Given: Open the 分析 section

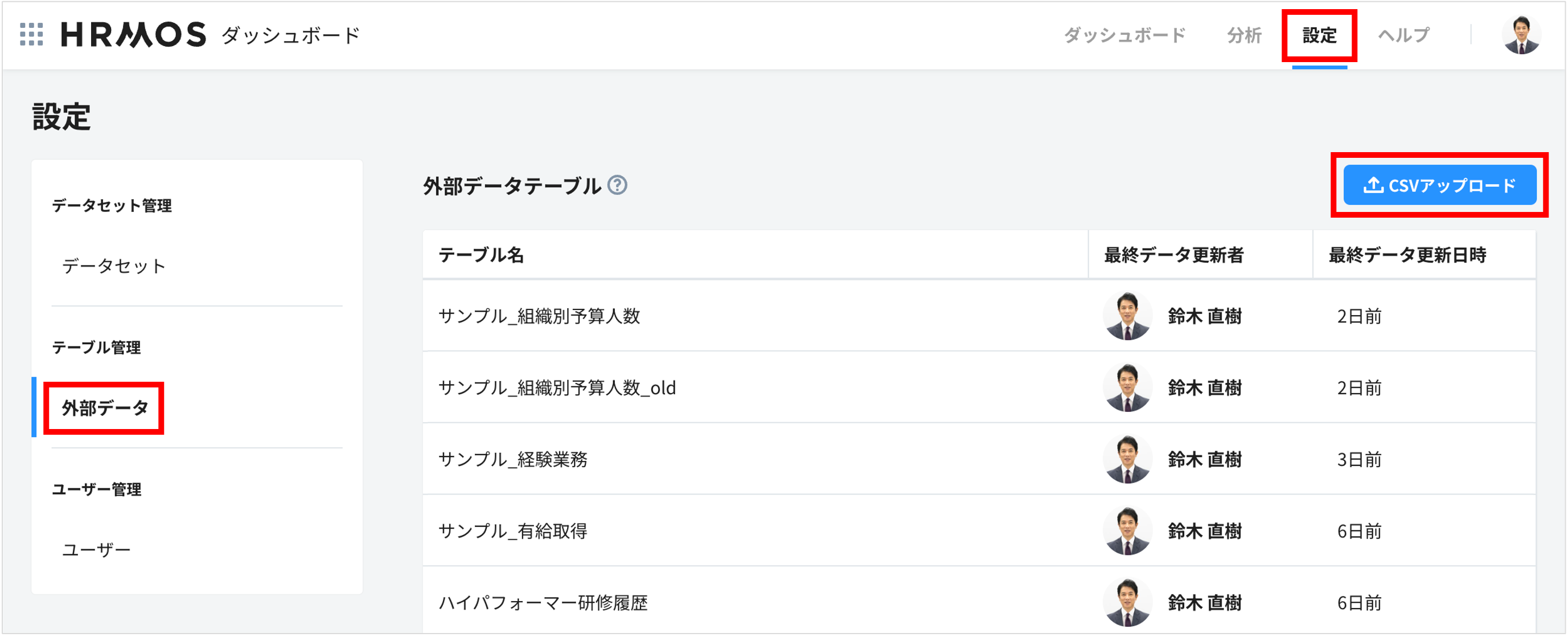Looking at the screenshot, I should [1243, 35].
